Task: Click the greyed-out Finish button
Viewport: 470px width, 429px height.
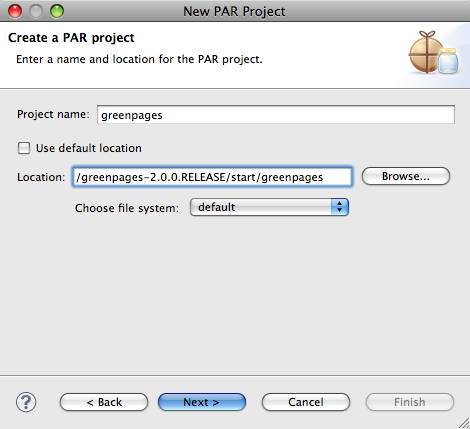Action: [x=410, y=402]
